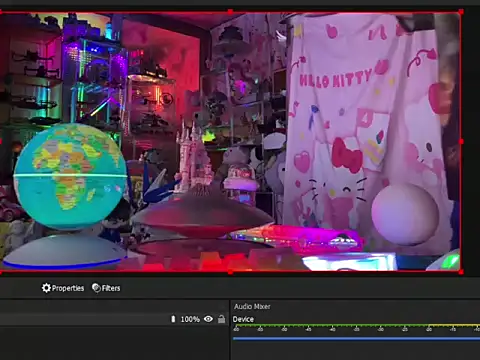Image resolution: width=480 pixels, height=360 pixels.
Task: Lock the source with the padlock icon
Action: (221, 319)
